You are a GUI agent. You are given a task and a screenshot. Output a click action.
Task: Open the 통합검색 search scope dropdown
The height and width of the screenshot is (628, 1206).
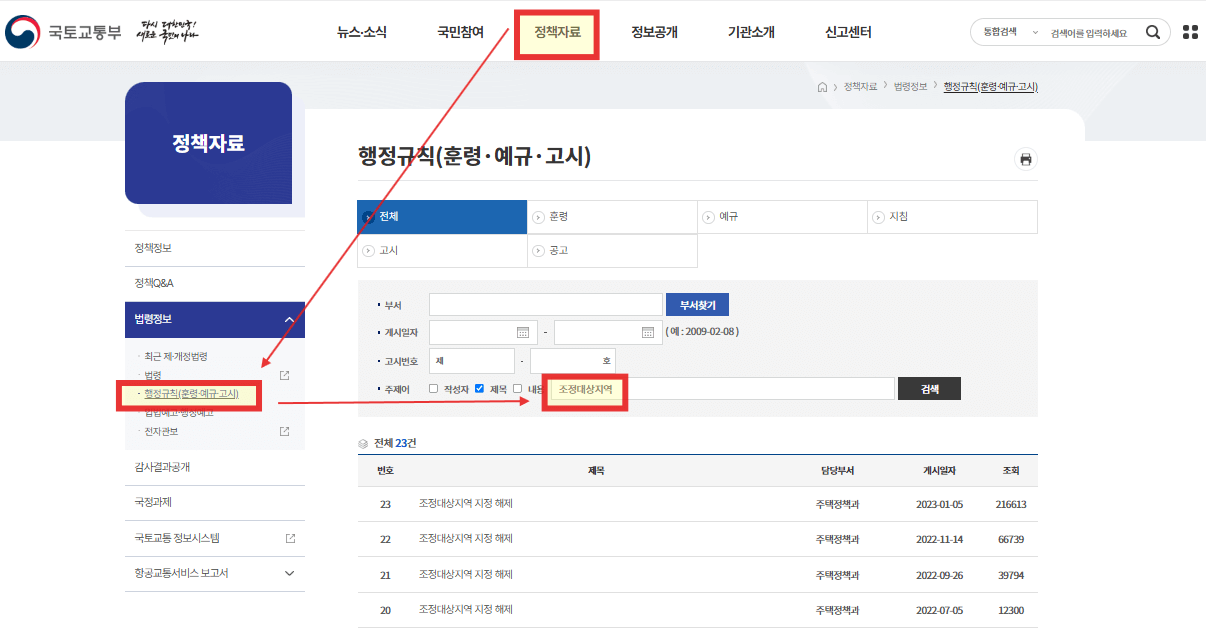coord(1008,31)
